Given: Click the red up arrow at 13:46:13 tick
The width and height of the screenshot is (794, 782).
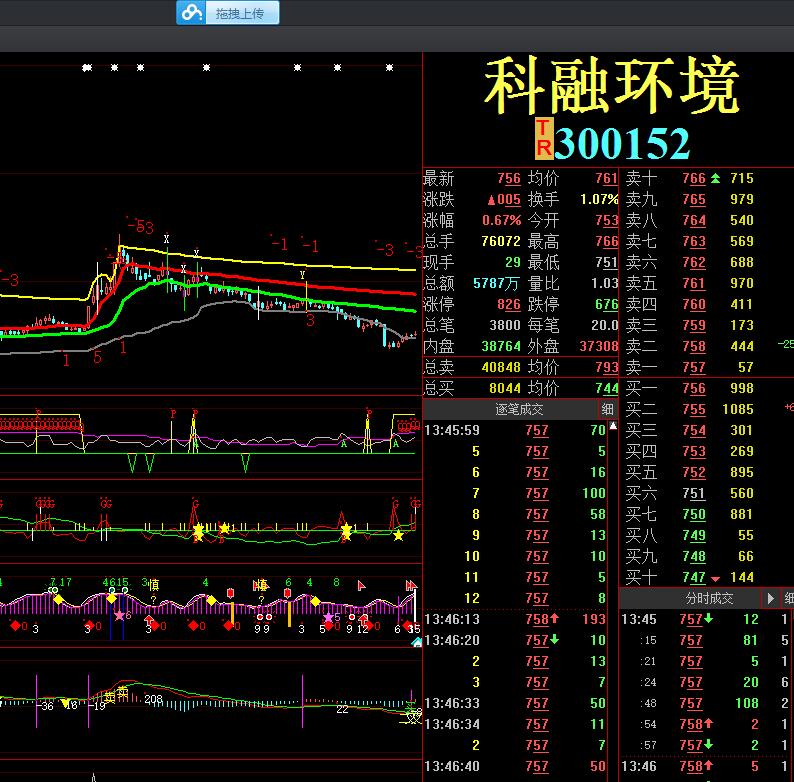Looking at the screenshot, I should (554, 618).
